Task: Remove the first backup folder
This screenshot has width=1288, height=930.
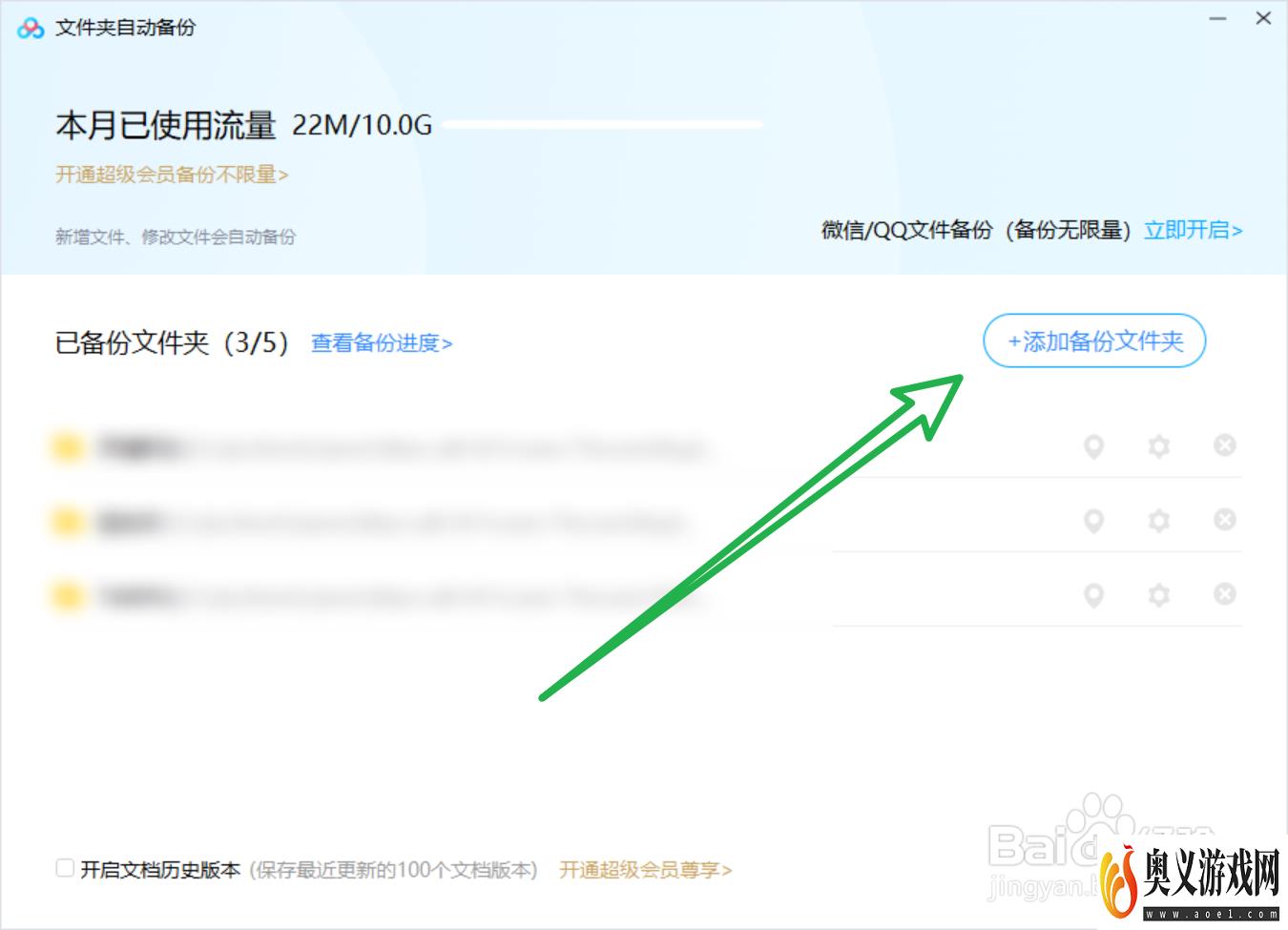Action: [1224, 444]
